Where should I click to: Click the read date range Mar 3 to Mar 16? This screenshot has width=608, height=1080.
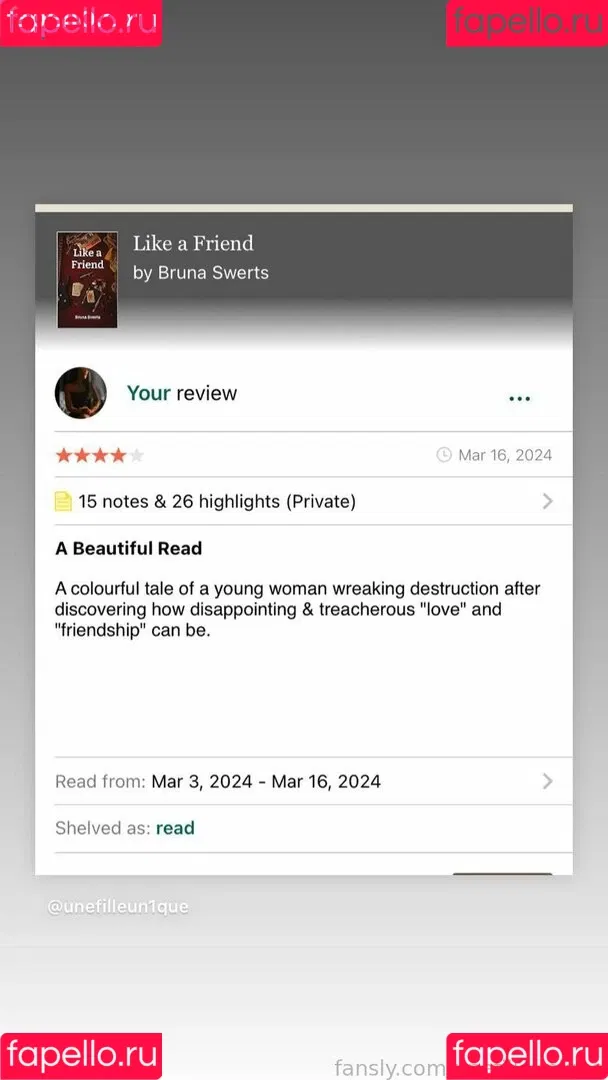pyautogui.click(x=266, y=782)
